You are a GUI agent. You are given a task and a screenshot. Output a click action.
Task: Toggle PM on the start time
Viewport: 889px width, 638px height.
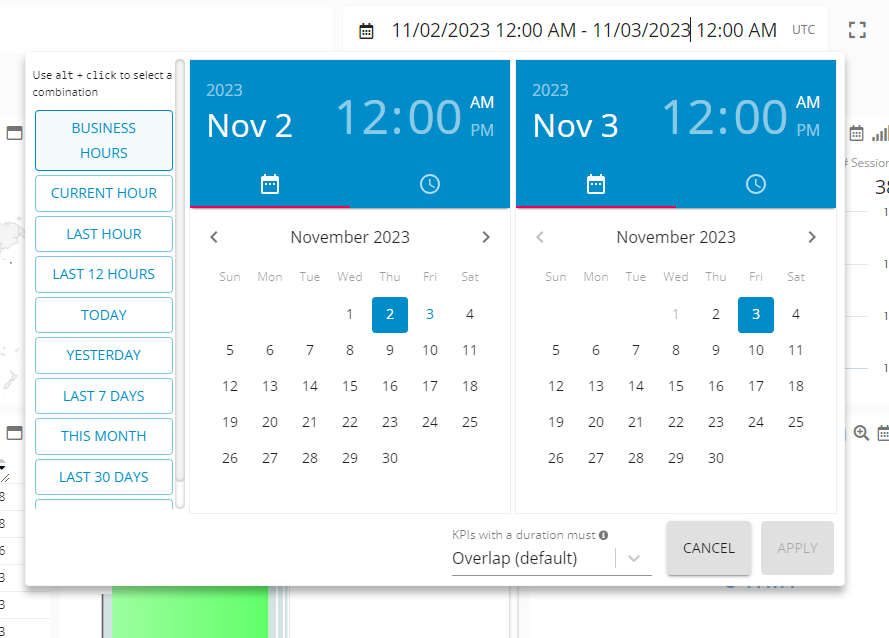pyautogui.click(x=482, y=130)
